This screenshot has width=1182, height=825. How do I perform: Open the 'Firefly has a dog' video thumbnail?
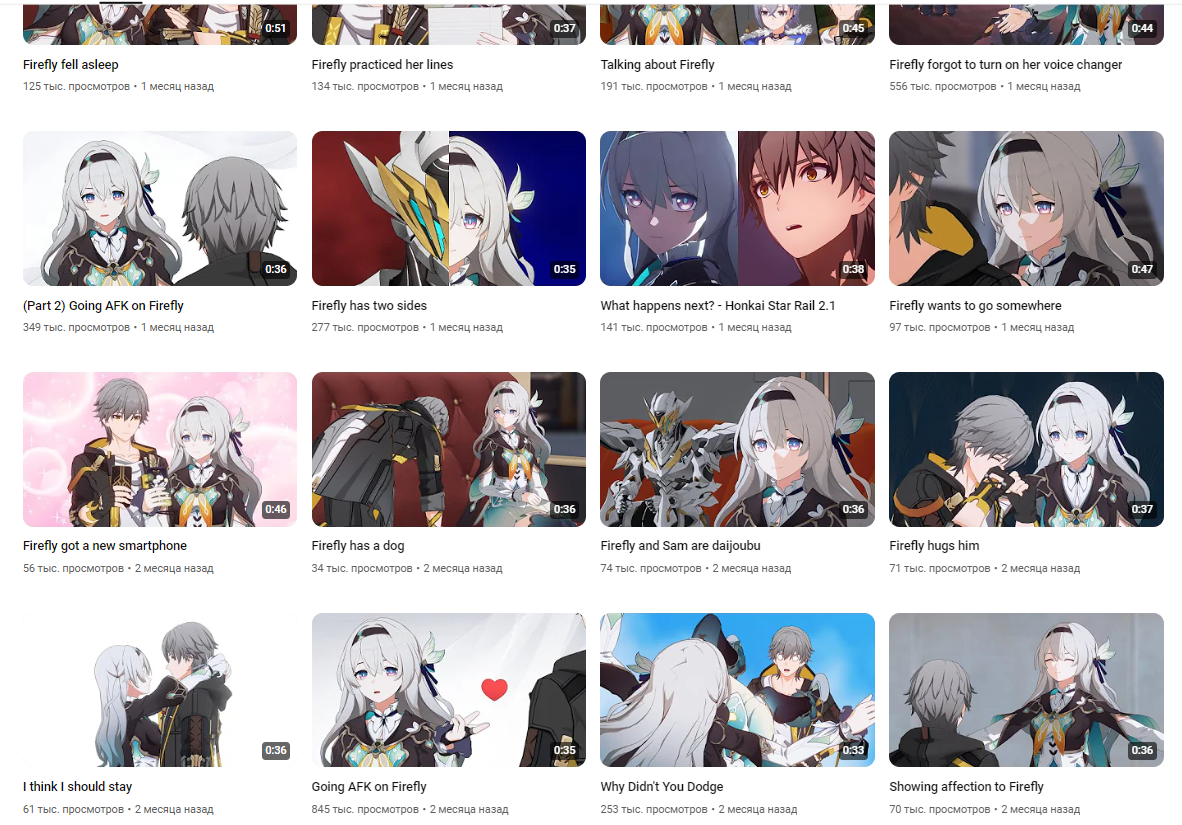click(x=449, y=449)
